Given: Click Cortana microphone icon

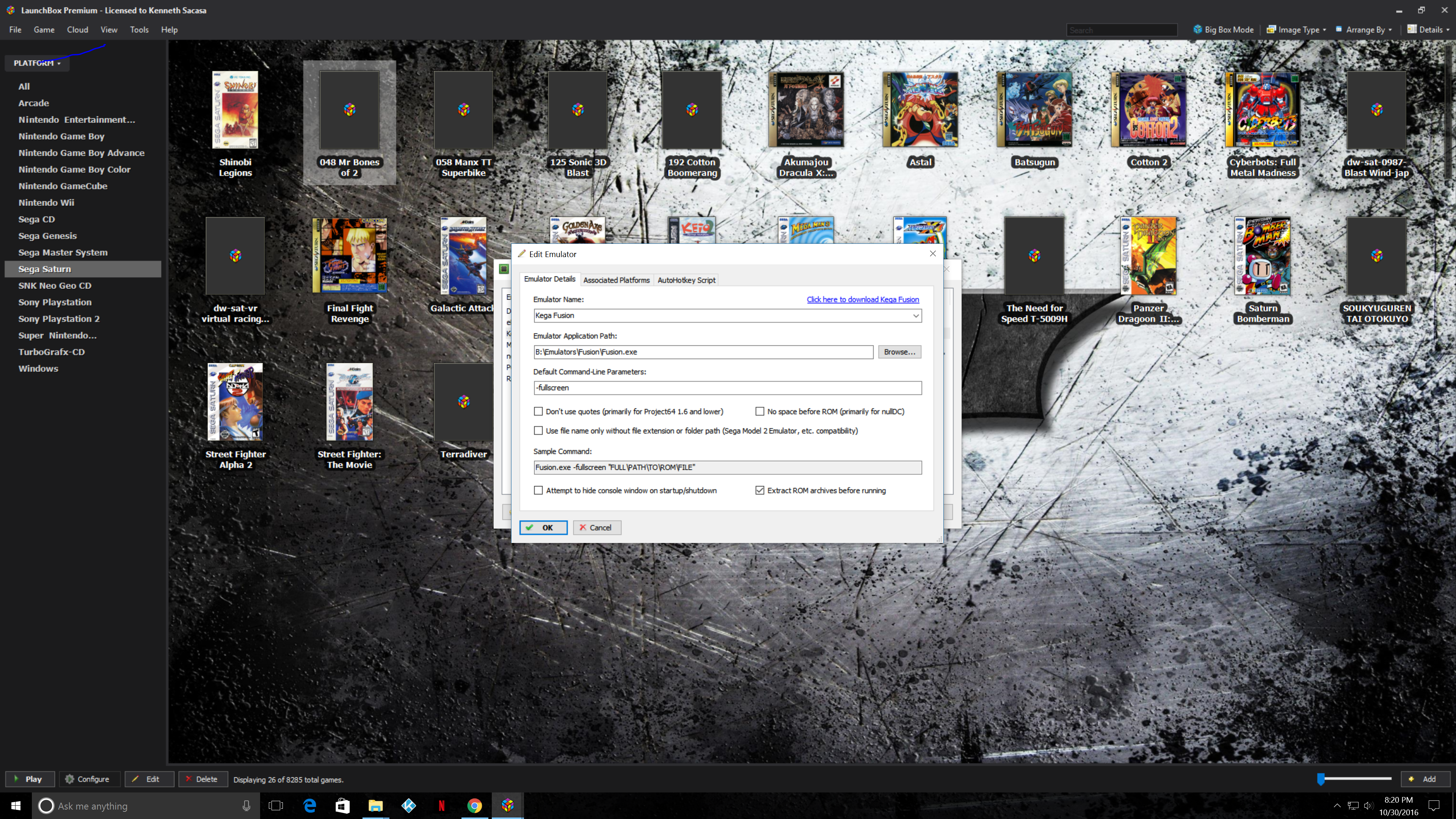Looking at the screenshot, I should point(246,805).
